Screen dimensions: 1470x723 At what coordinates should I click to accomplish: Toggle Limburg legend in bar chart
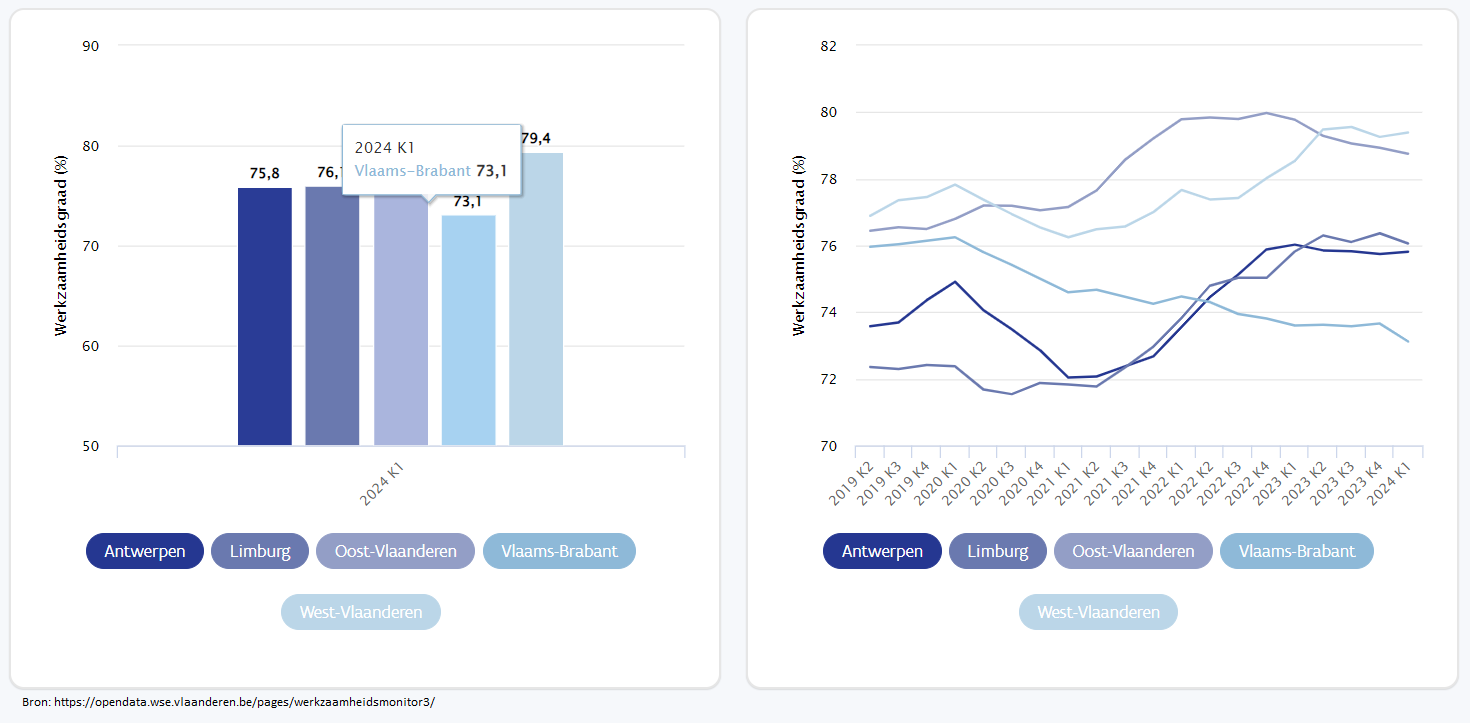pos(260,551)
